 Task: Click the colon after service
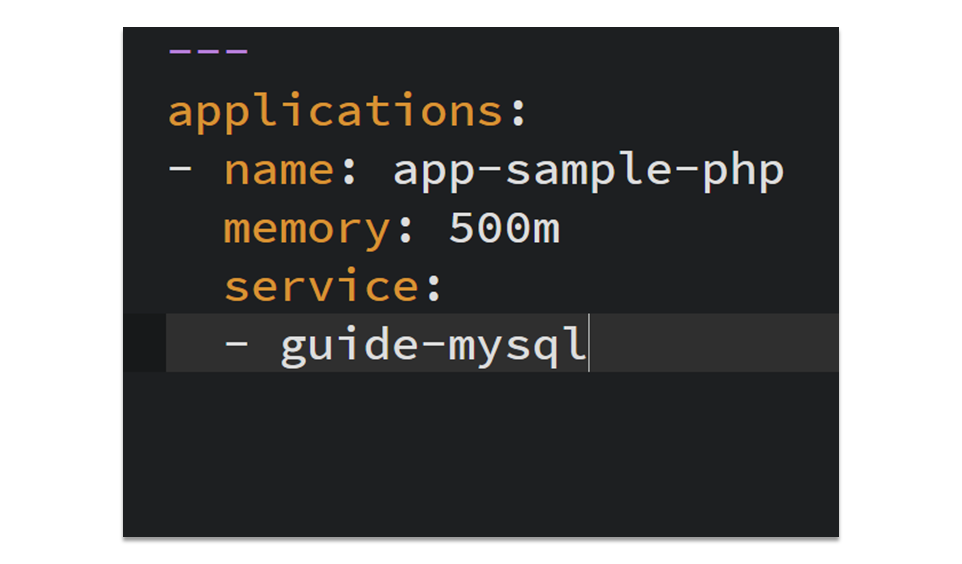[434, 288]
